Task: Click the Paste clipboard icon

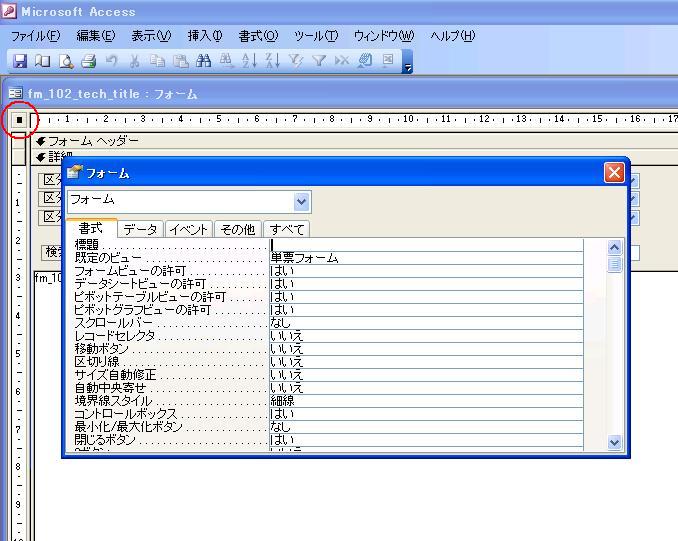Action: [x=180, y=61]
